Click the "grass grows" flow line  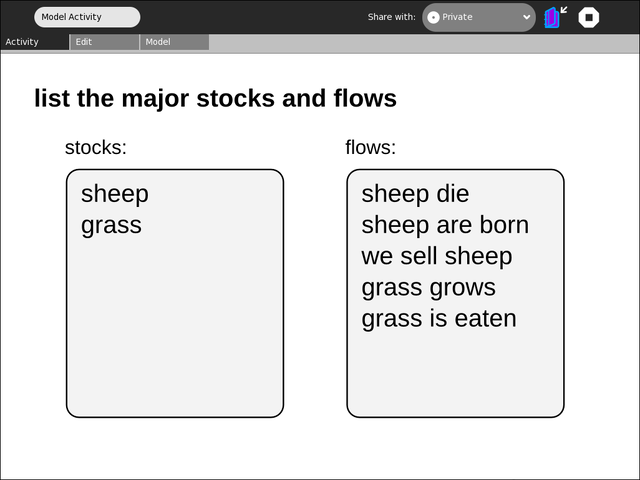(x=428, y=288)
